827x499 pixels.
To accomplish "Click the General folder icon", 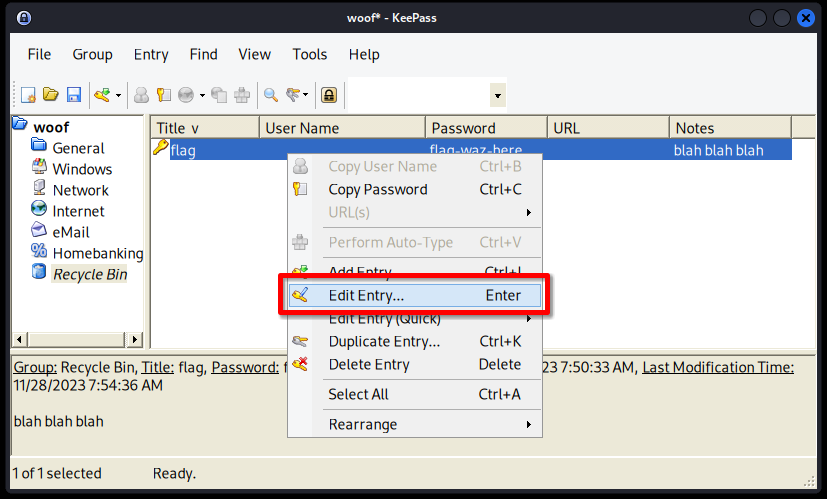I will tap(39, 144).
